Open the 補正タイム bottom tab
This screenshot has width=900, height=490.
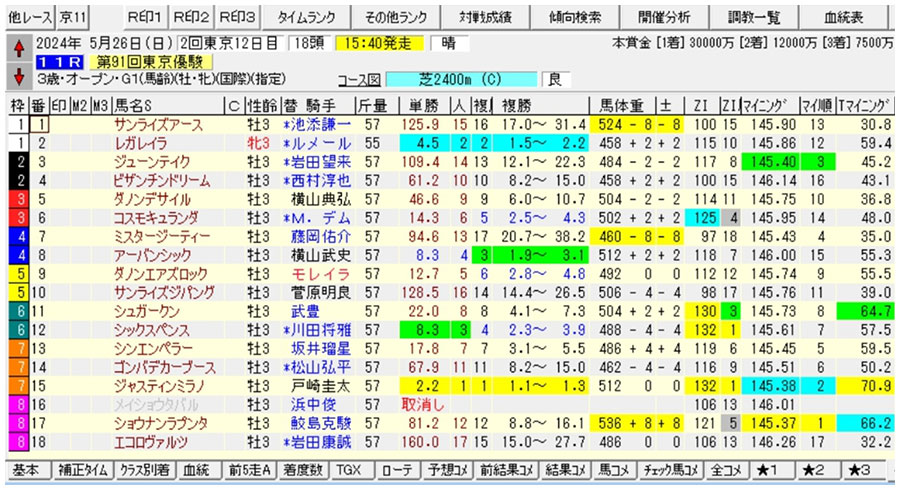coord(83,470)
